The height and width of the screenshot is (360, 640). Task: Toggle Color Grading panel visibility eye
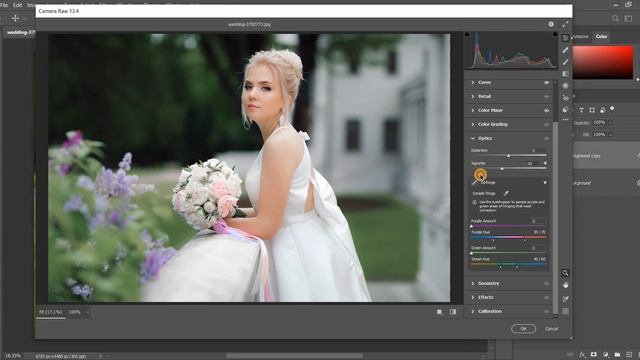coord(546,124)
